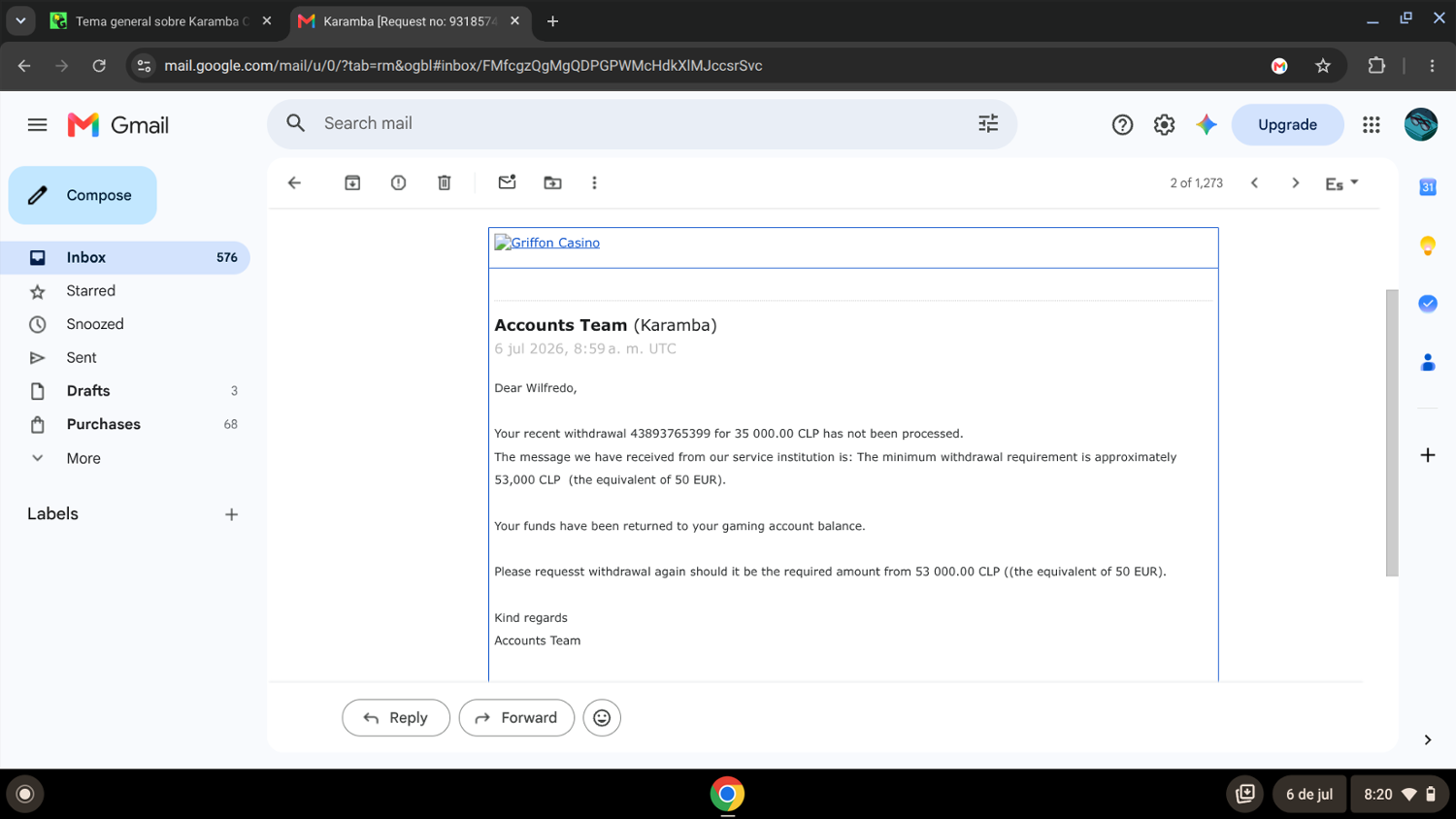Delete this email with trash icon
1456x819 pixels.
click(444, 182)
